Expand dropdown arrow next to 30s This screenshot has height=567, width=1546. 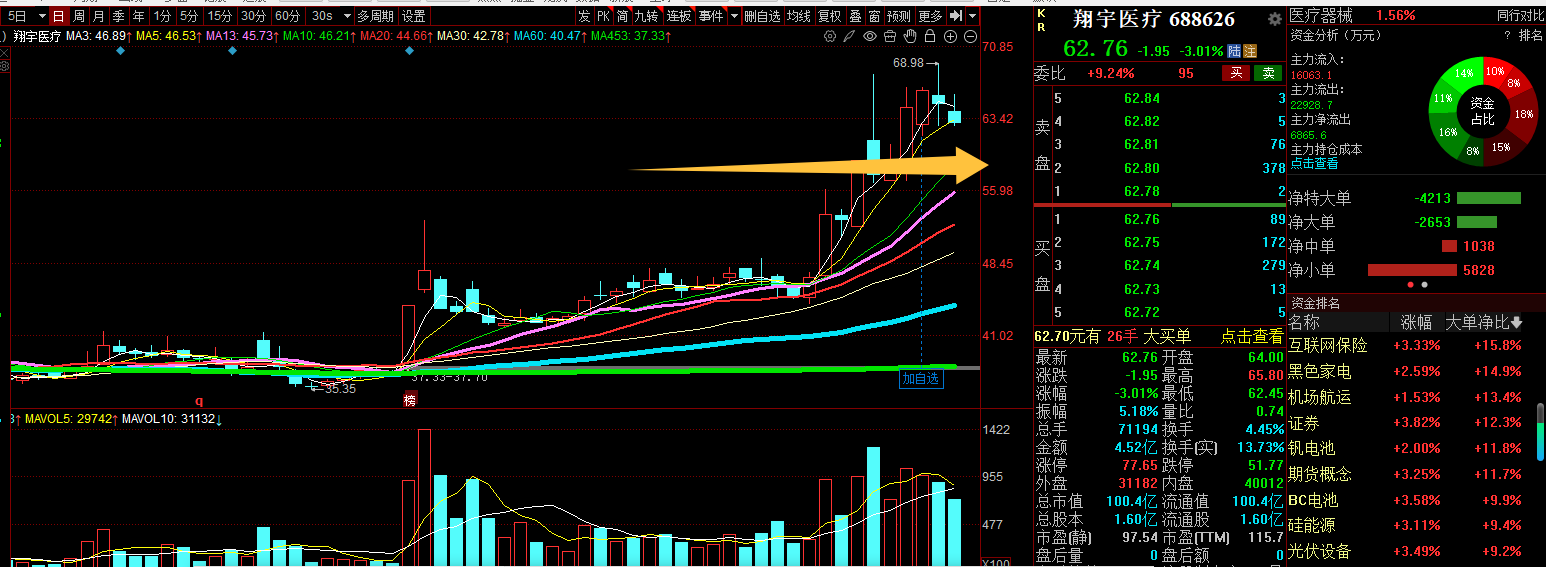click(x=345, y=16)
